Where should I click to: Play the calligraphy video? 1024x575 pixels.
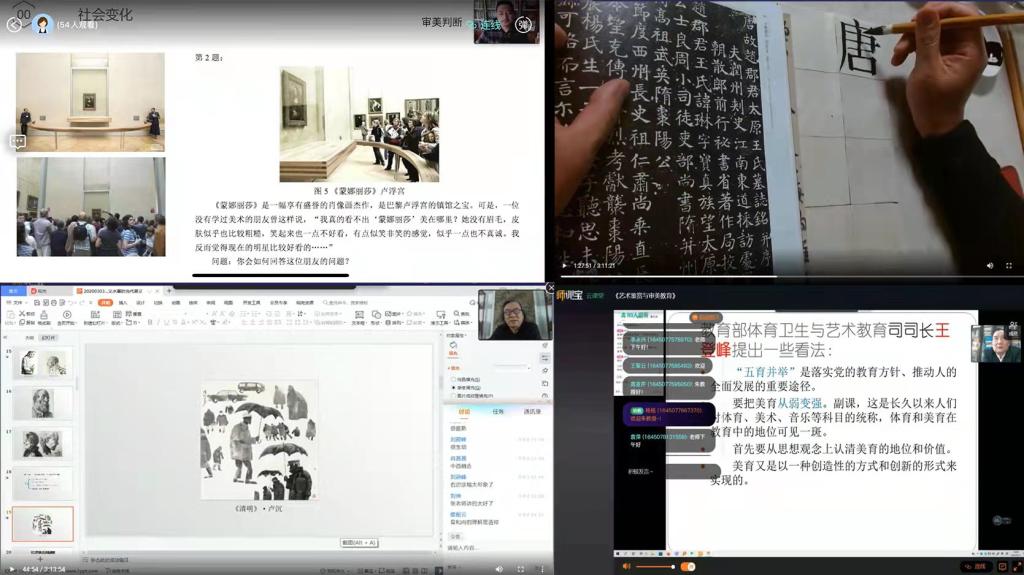pos(564,265)
